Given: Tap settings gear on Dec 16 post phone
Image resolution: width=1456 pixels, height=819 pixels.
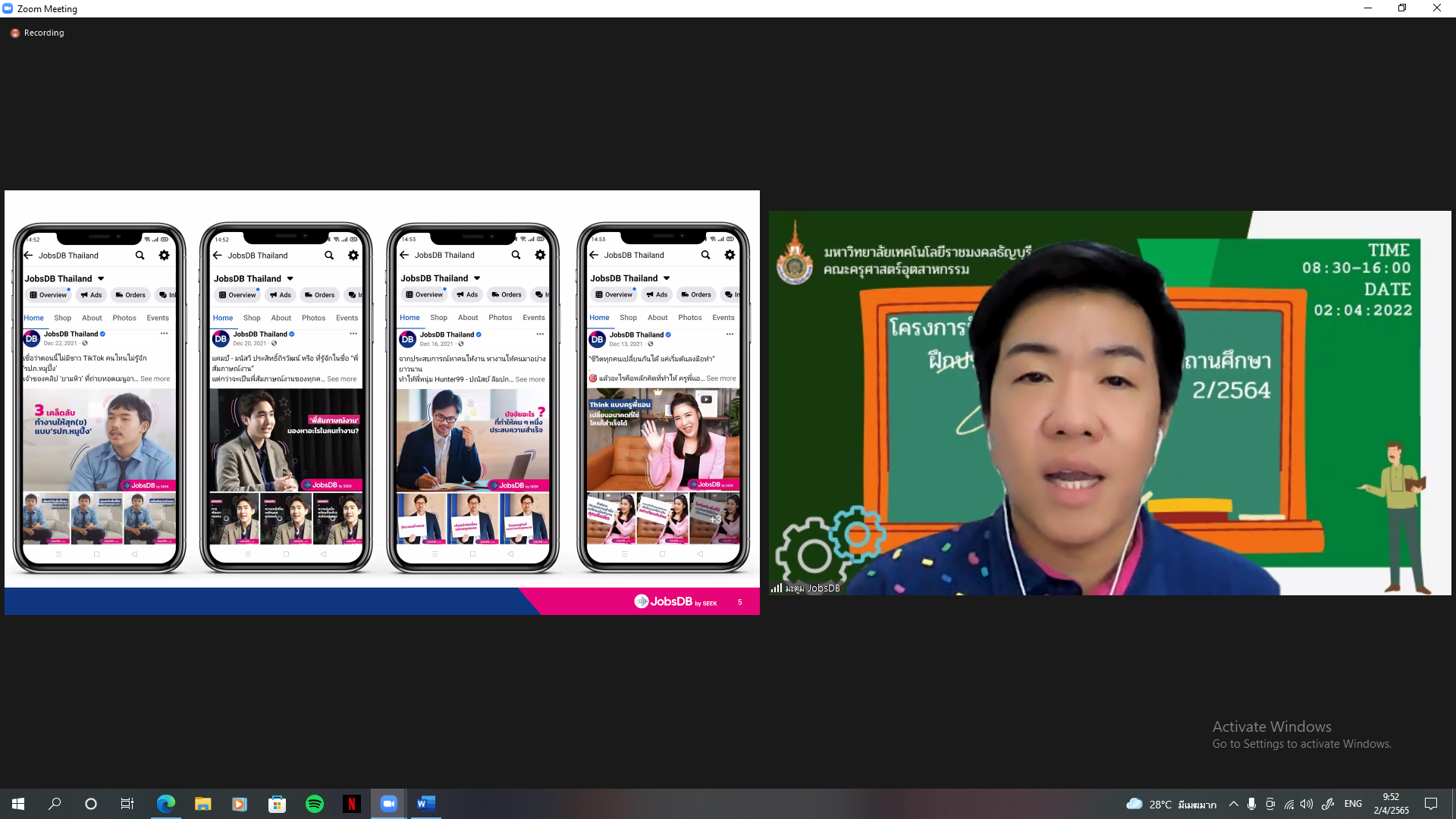Looking at the screenshot, I should point(540,255).
